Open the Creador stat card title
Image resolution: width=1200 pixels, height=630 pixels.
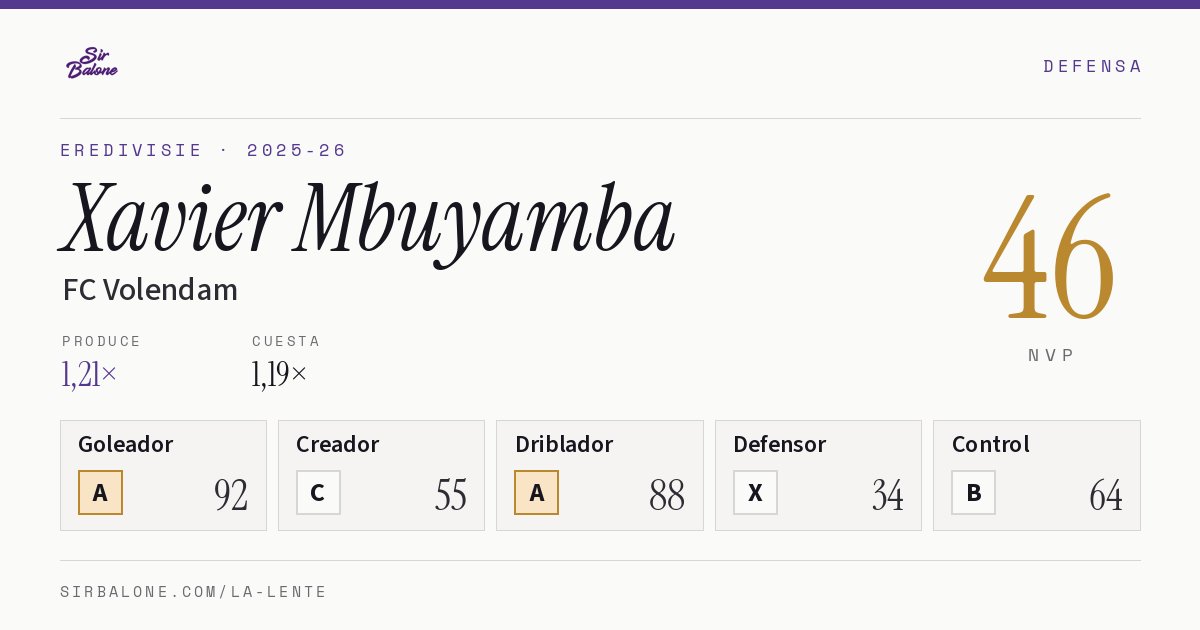(337, 444)
